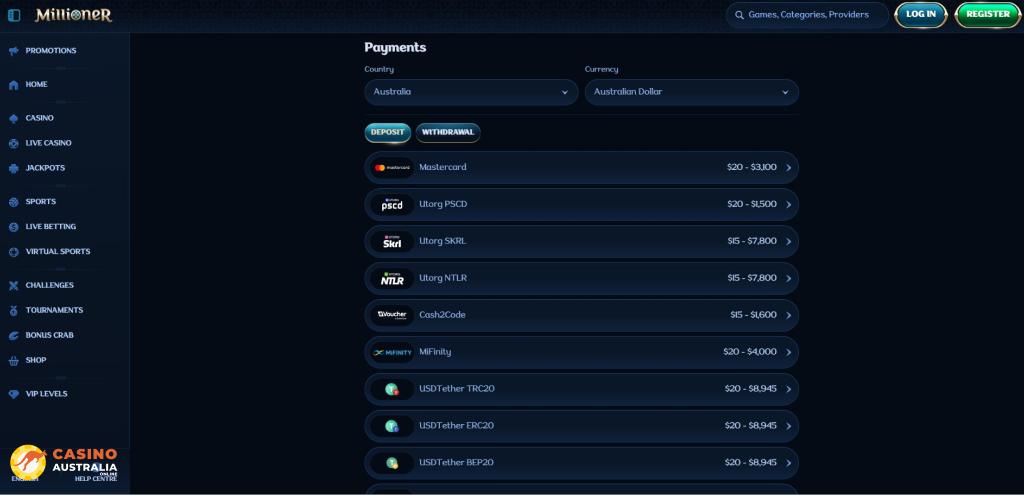Click the USDTether TRC20 method name
The height and width of the screenshot is (495, 1024).
457,389
